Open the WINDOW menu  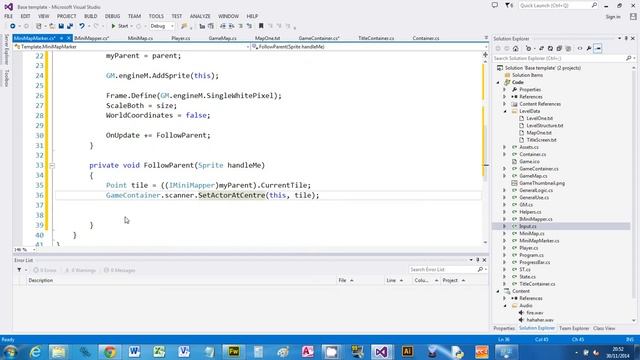point(228,16)
